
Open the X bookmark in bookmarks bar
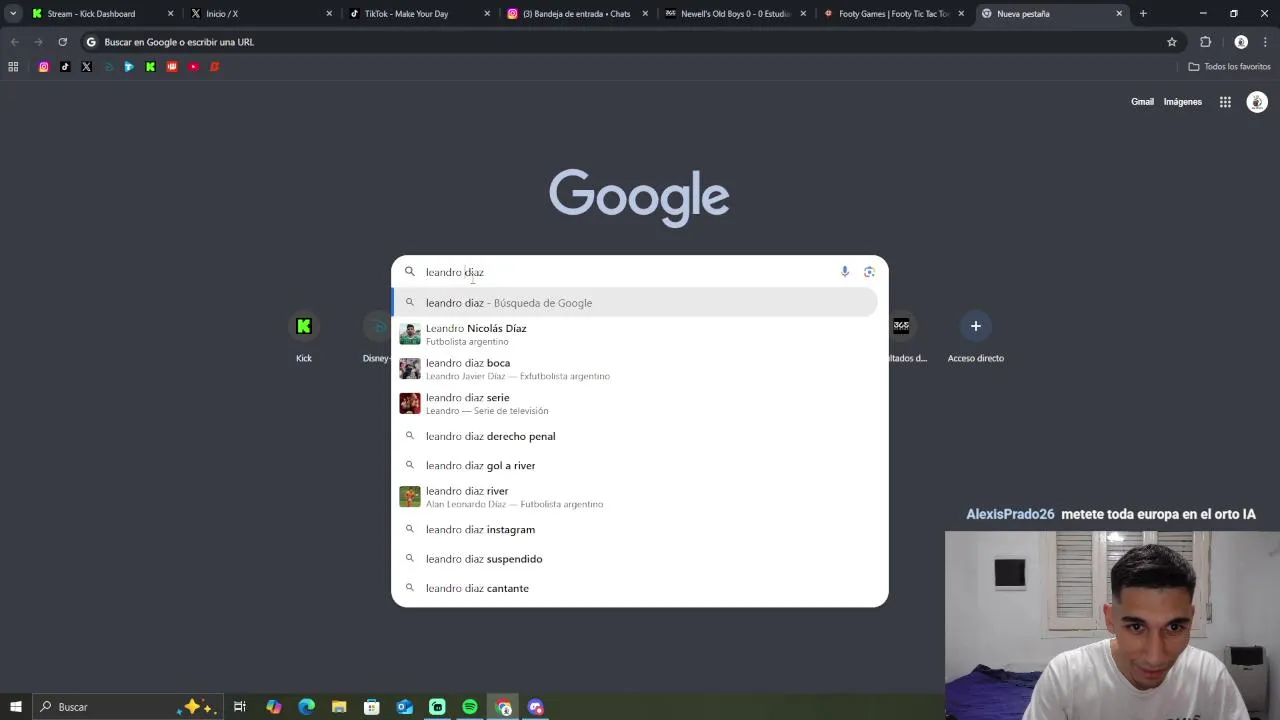click(86, 67)
